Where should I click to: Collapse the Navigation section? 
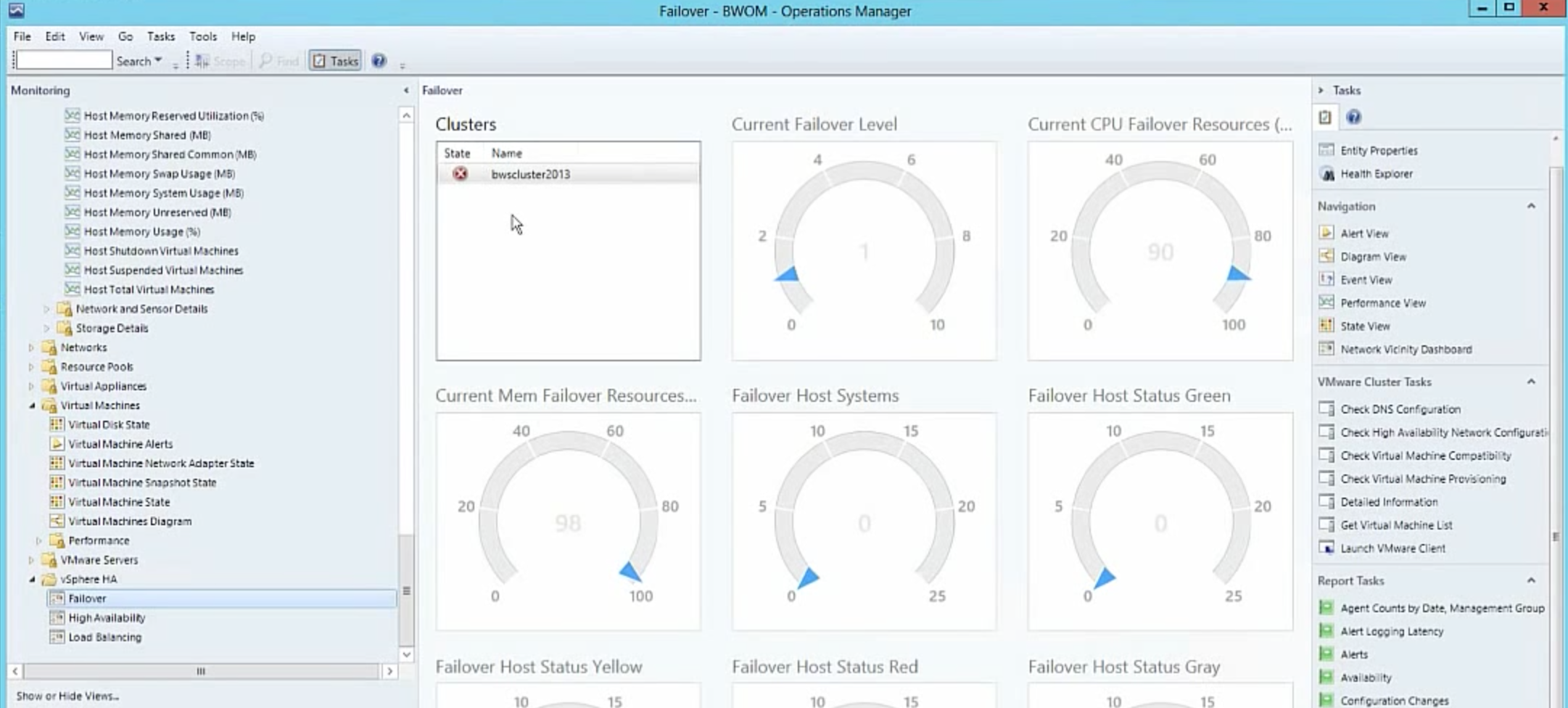(1531, 206)
